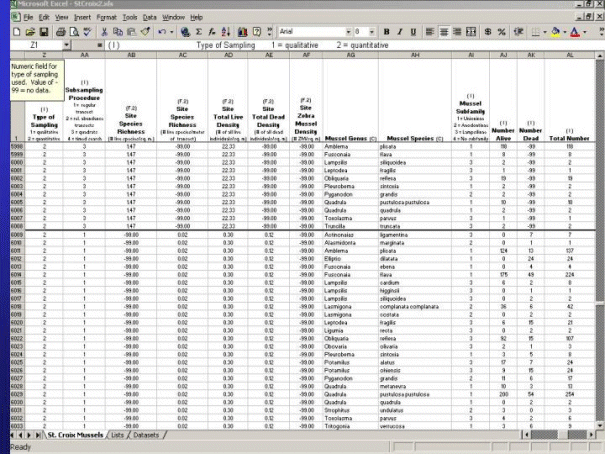The width and height of the screenshot is (605, 454).
Task: Toggle Italic formatting
Action: [x=400, y=32]
